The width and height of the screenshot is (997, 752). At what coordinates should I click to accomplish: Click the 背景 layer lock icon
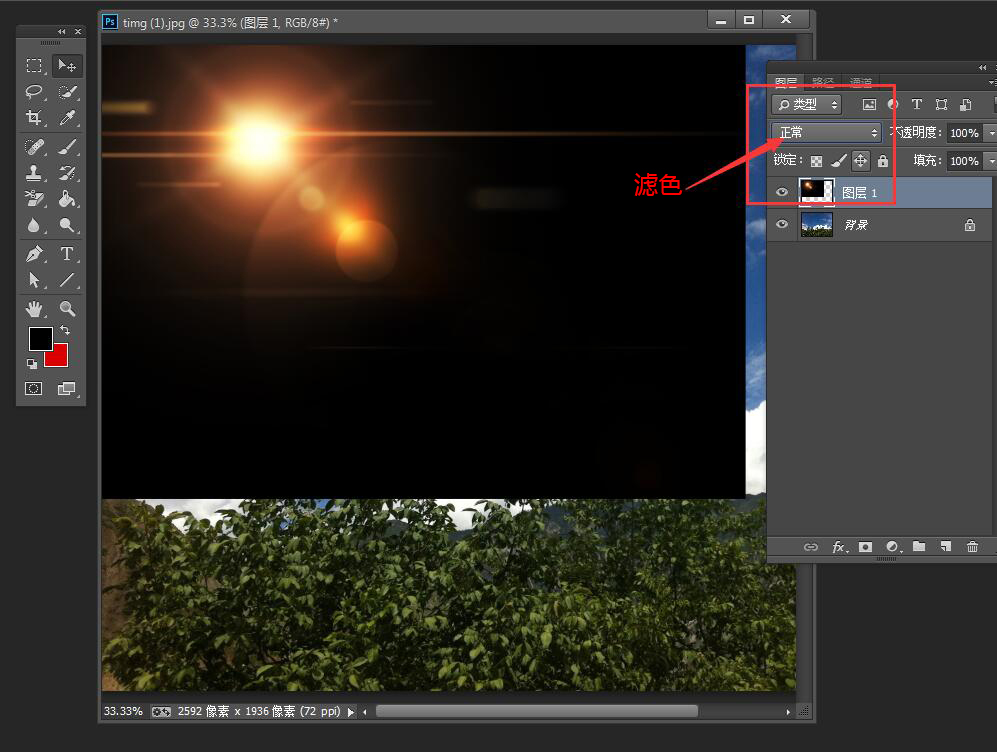click(x=970, y=224)
